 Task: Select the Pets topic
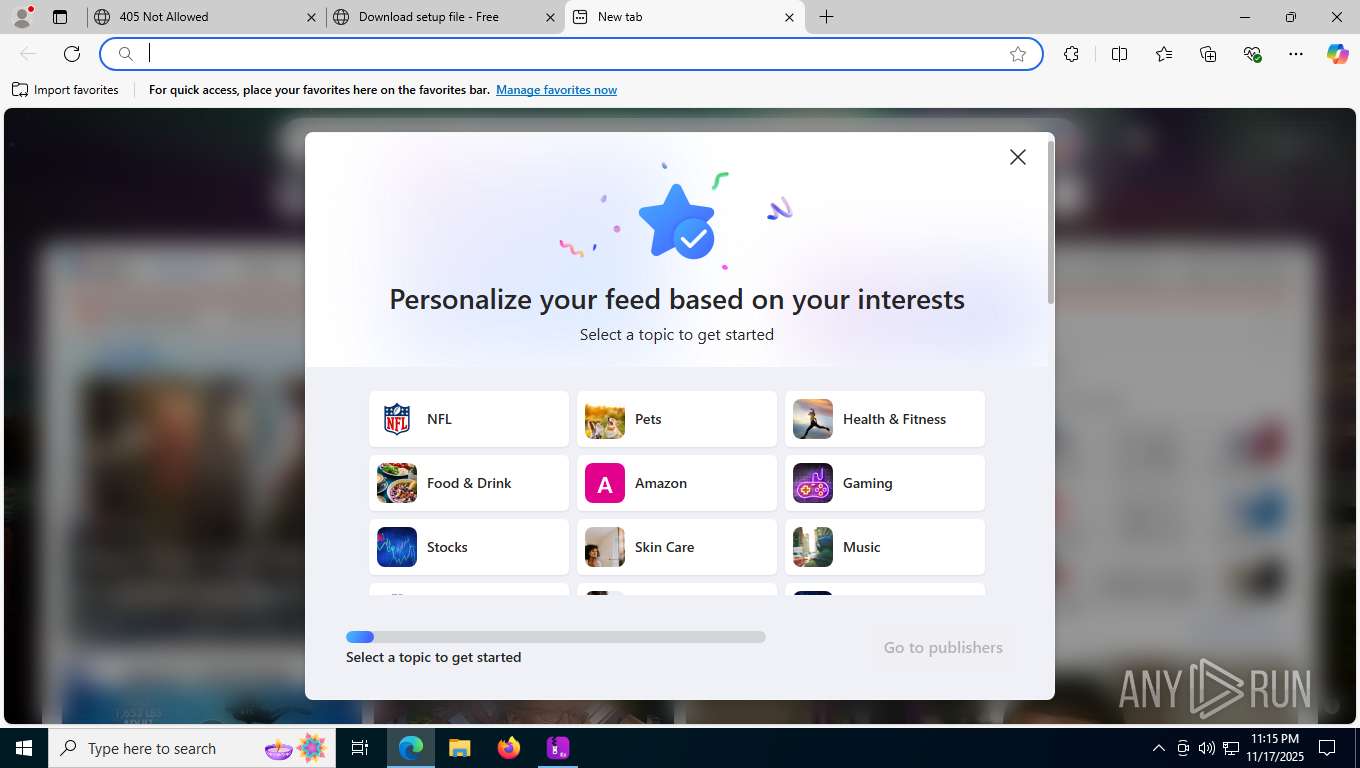tap(677, 419)
